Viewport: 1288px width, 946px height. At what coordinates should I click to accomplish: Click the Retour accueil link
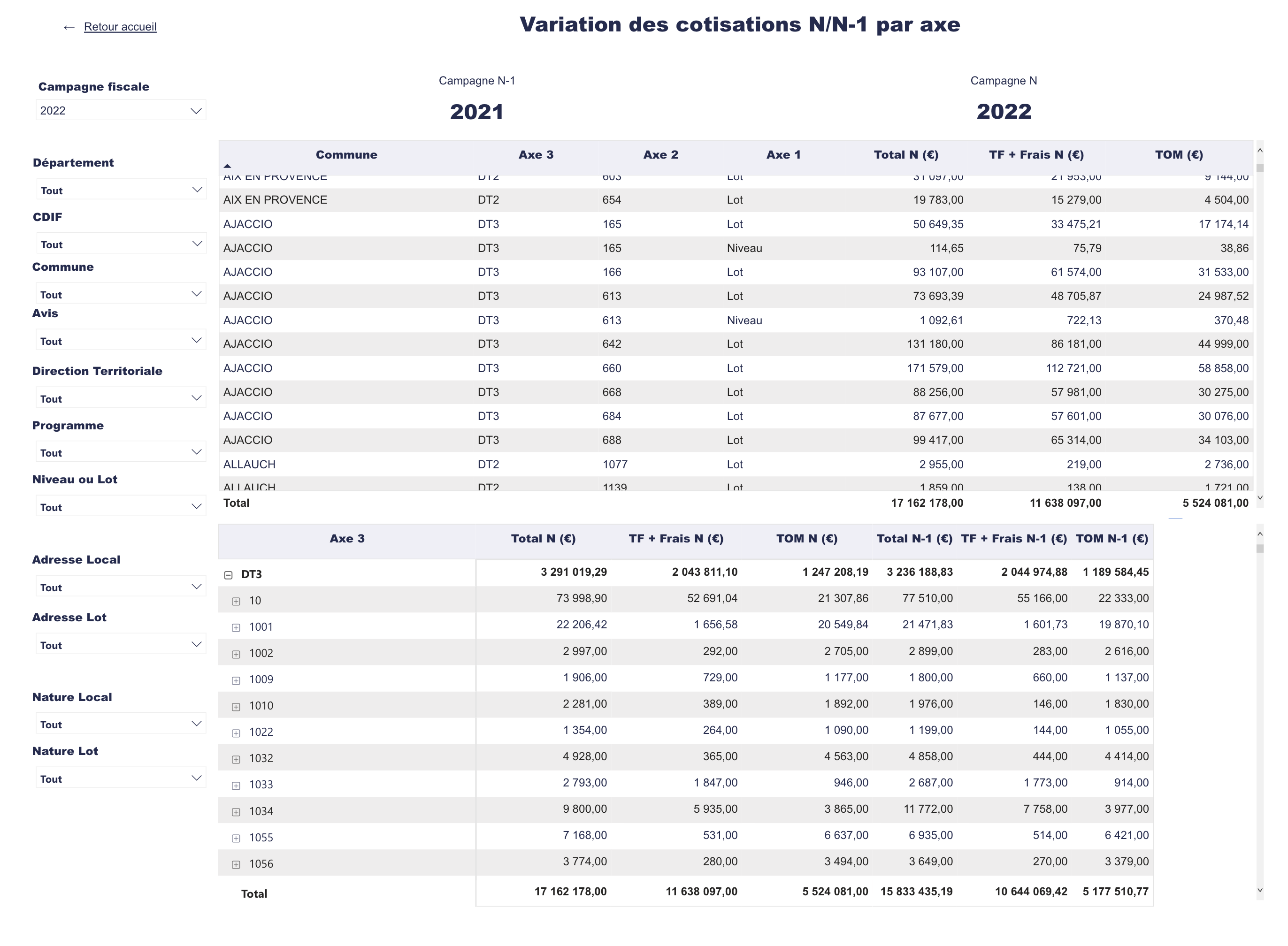[x=120, y=27]
